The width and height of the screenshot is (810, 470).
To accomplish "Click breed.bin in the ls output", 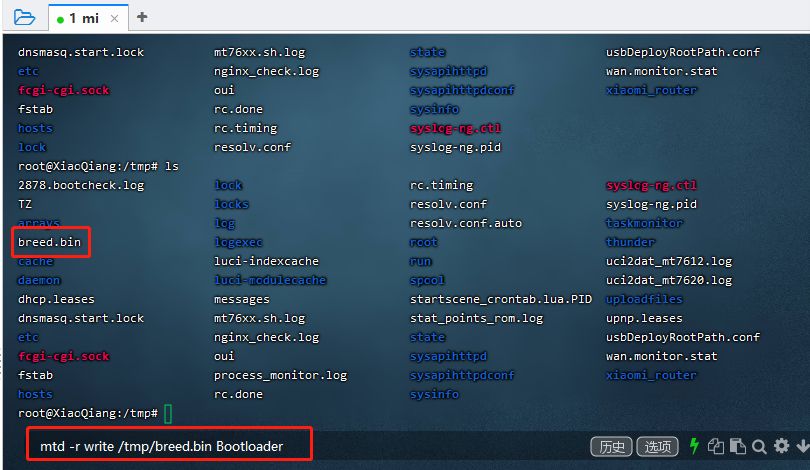I will coord(50,242).
